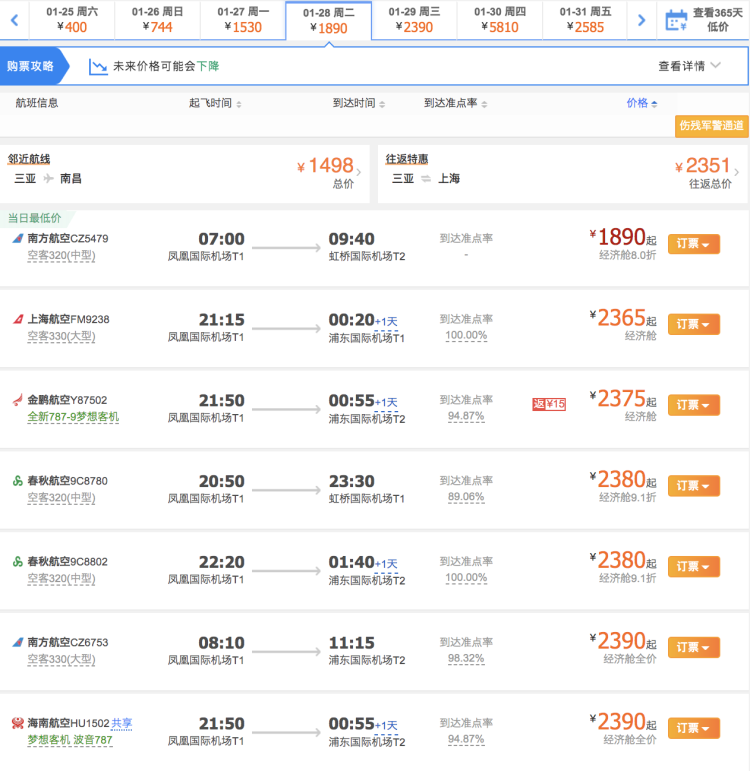Click the Suparna Airlines Y87502 logo
Image resolution: width=750 pixels, height=771 pixels.
17,400
